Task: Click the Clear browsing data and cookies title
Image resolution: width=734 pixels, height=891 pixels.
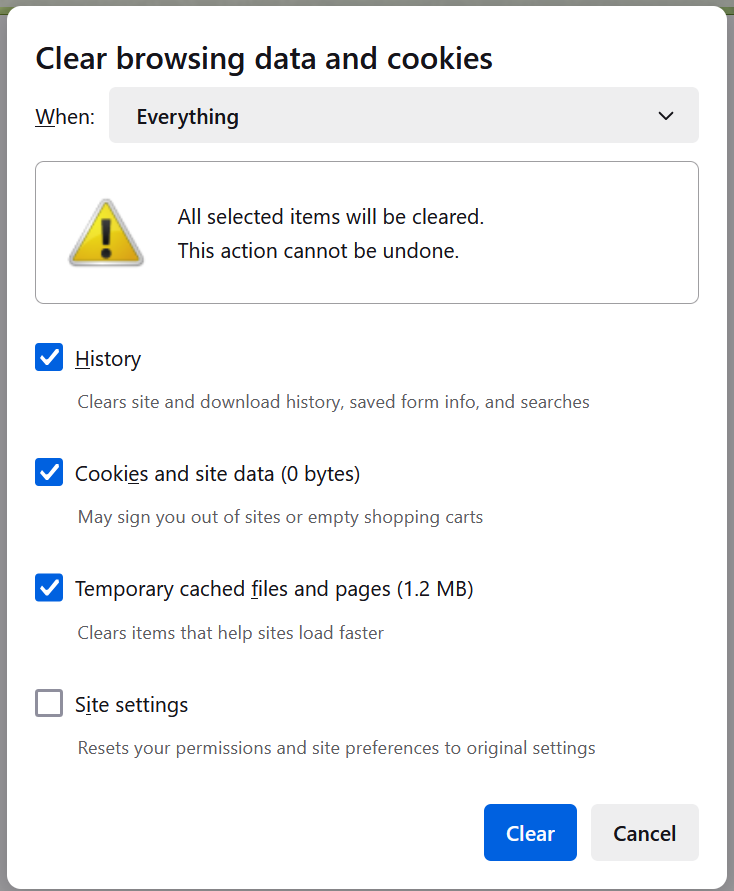Action: click(x=264, y=59)
